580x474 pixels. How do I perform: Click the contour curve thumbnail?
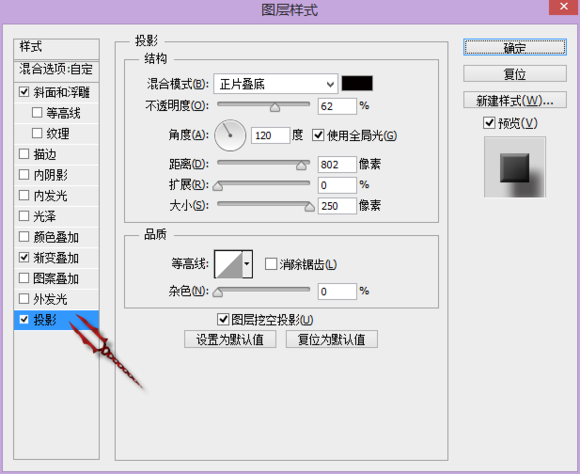(x=229, y=264)
